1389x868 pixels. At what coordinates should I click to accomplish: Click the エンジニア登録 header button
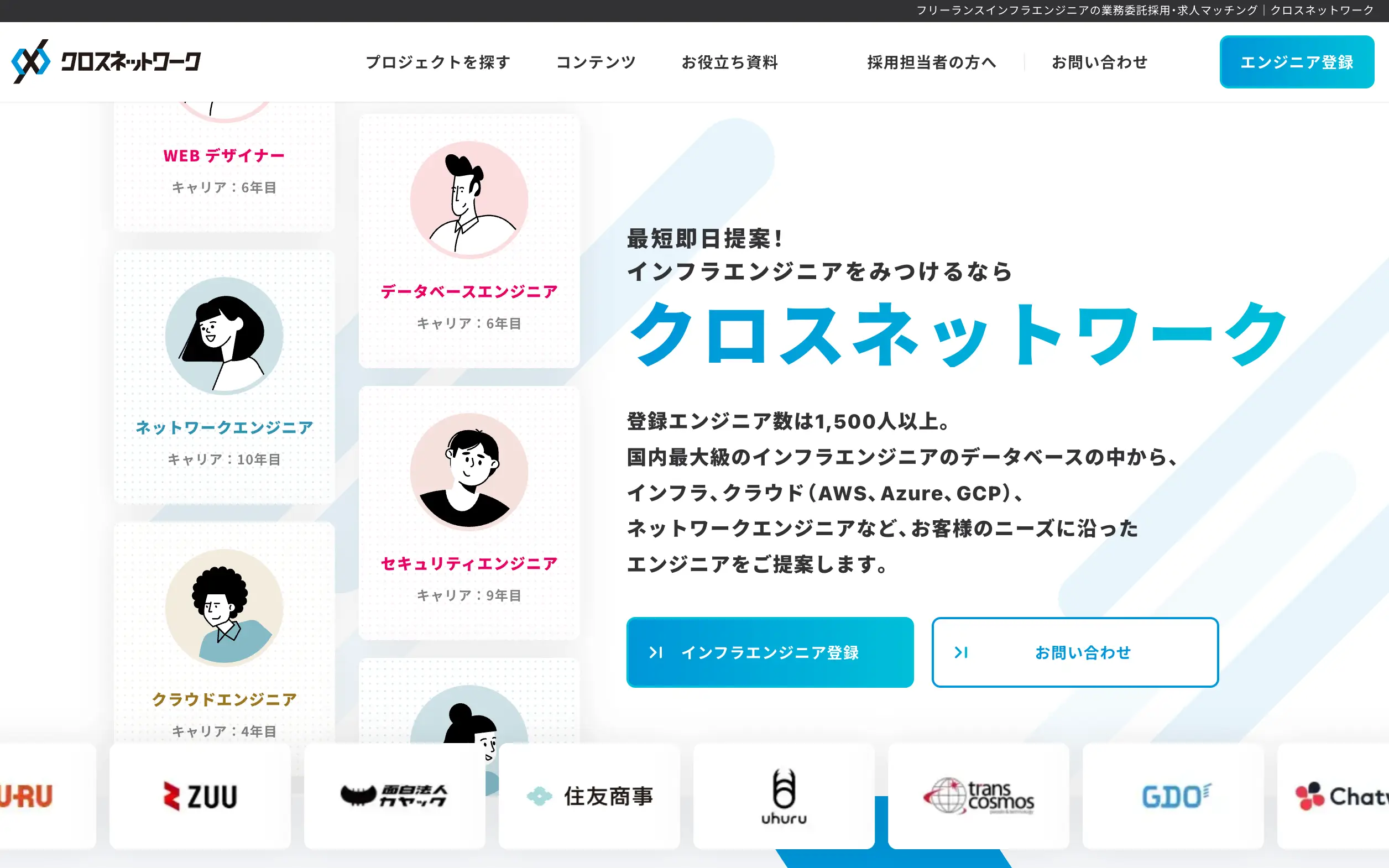[1297, 62]
